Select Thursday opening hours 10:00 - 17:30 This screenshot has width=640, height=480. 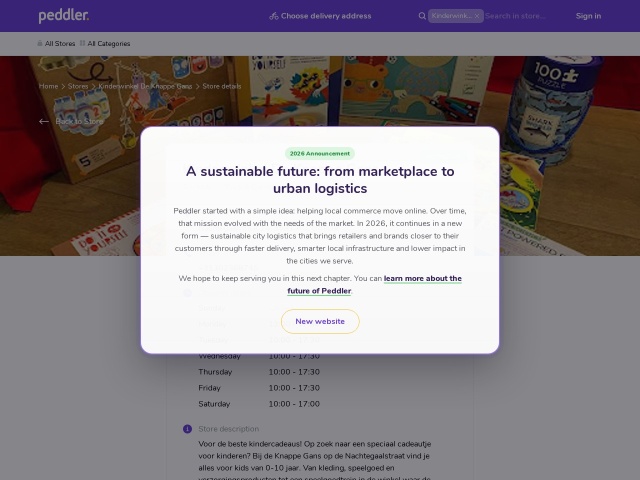click(x=294, y=372)
